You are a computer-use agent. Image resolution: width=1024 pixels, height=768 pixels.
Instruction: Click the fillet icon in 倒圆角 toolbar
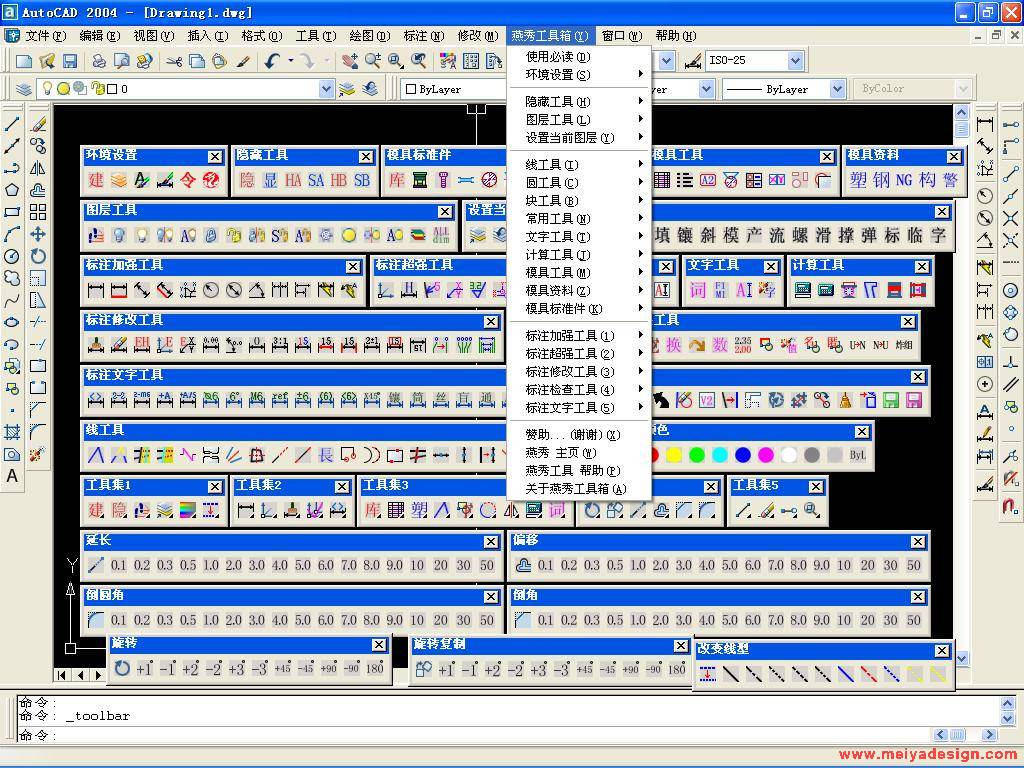click(x=96, y=620)
